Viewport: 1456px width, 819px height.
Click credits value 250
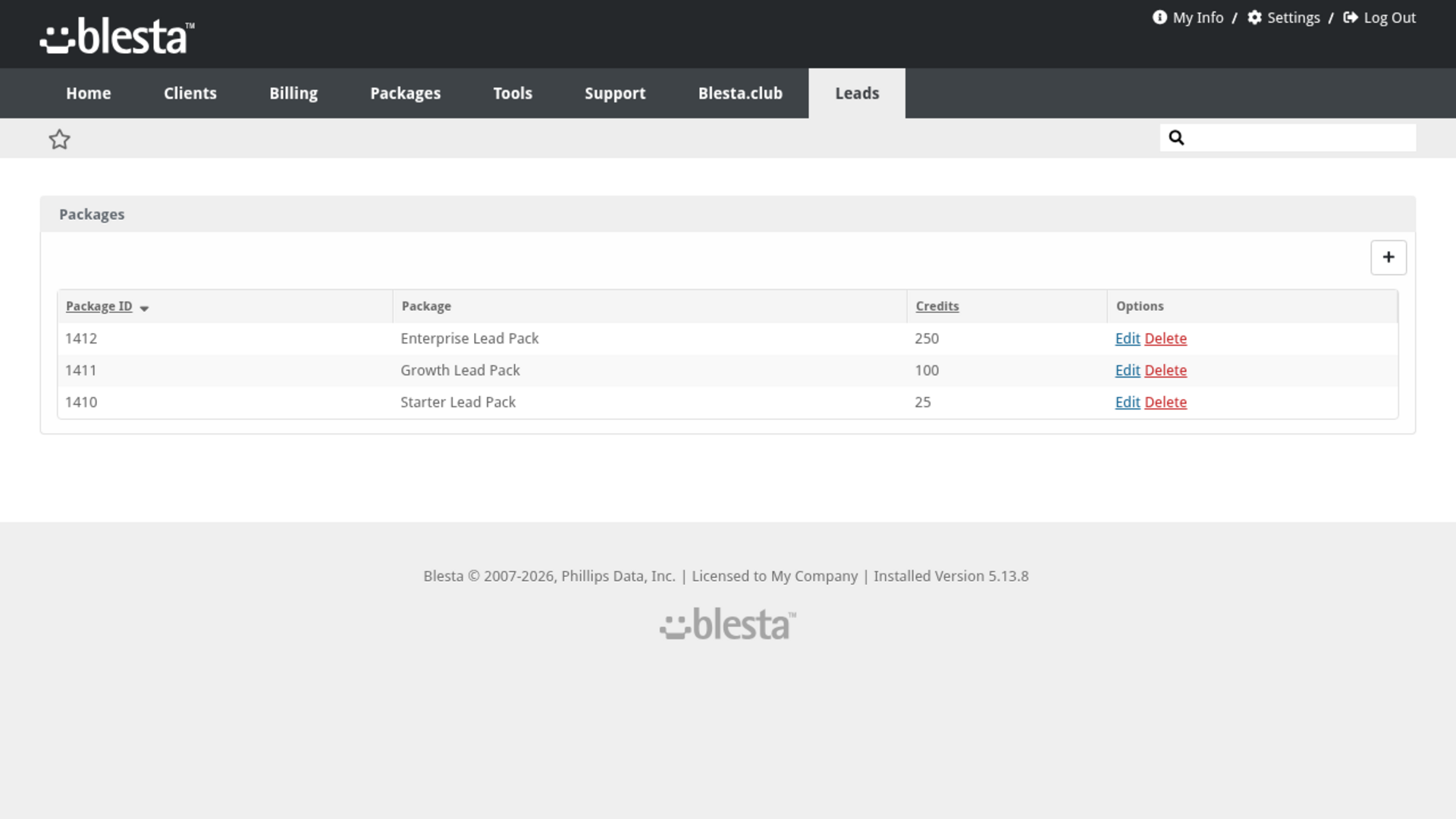point(927,338)
